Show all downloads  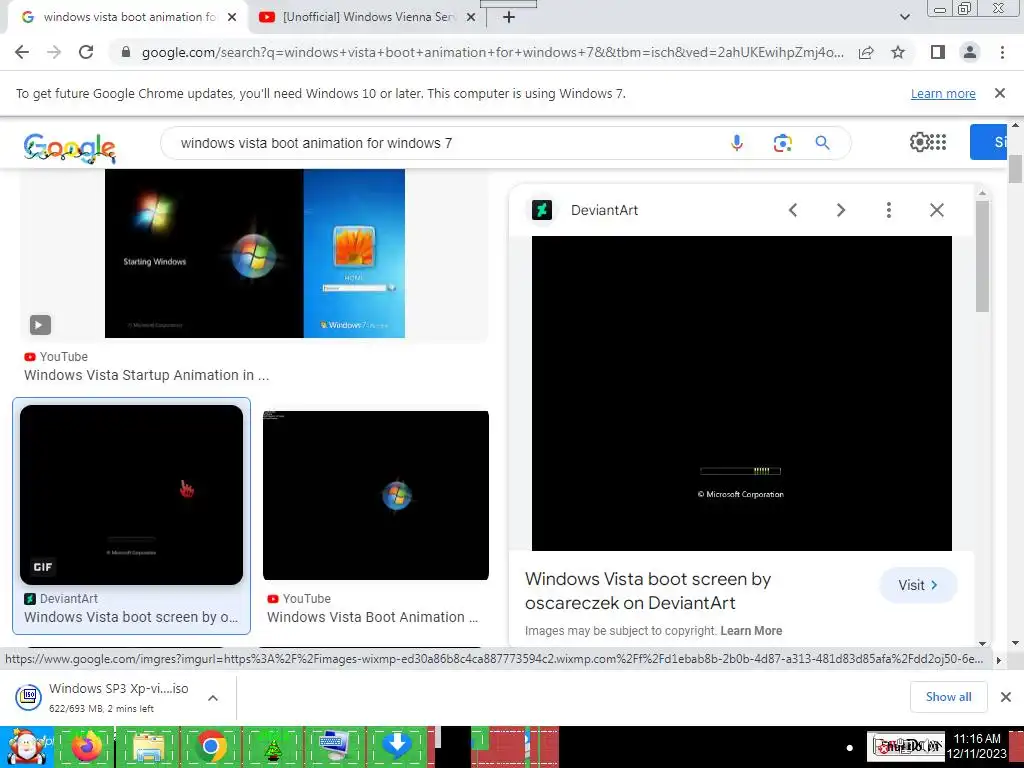(948, 697)
